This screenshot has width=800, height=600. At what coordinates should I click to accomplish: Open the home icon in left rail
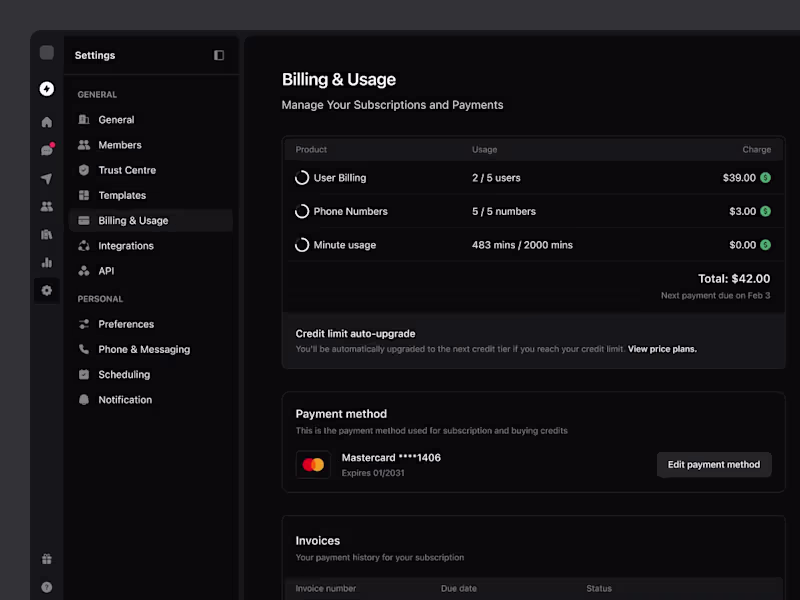[47, 122]
